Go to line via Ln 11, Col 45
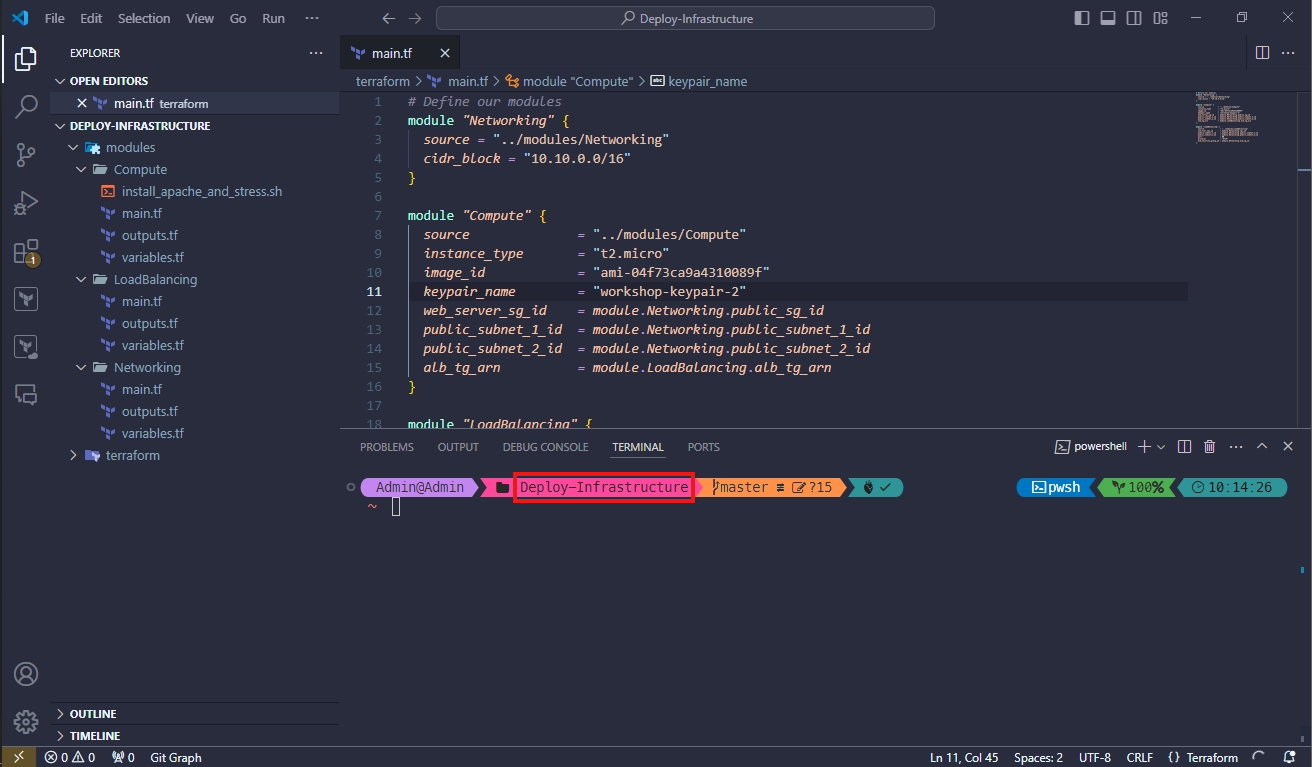1312x767 pixels. coord(964,757)
